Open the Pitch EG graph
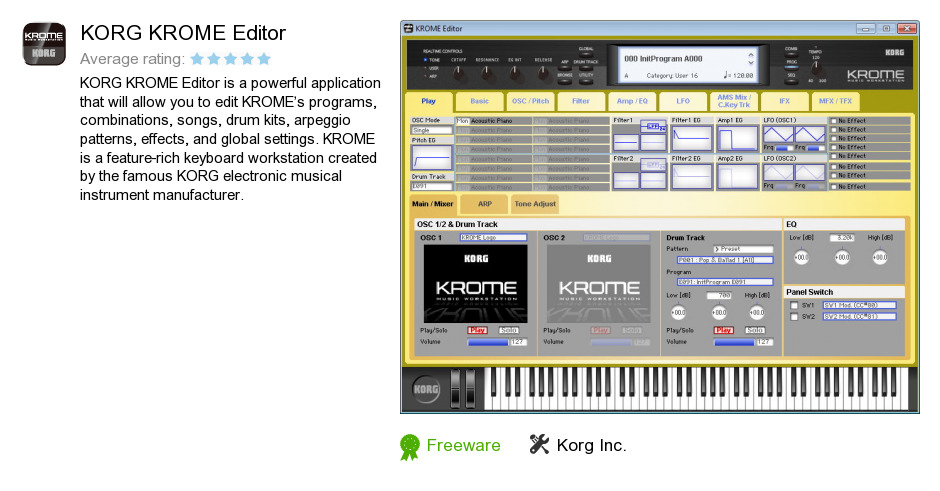The height and width of the screenshot is (491, 940). click(432, 158)
